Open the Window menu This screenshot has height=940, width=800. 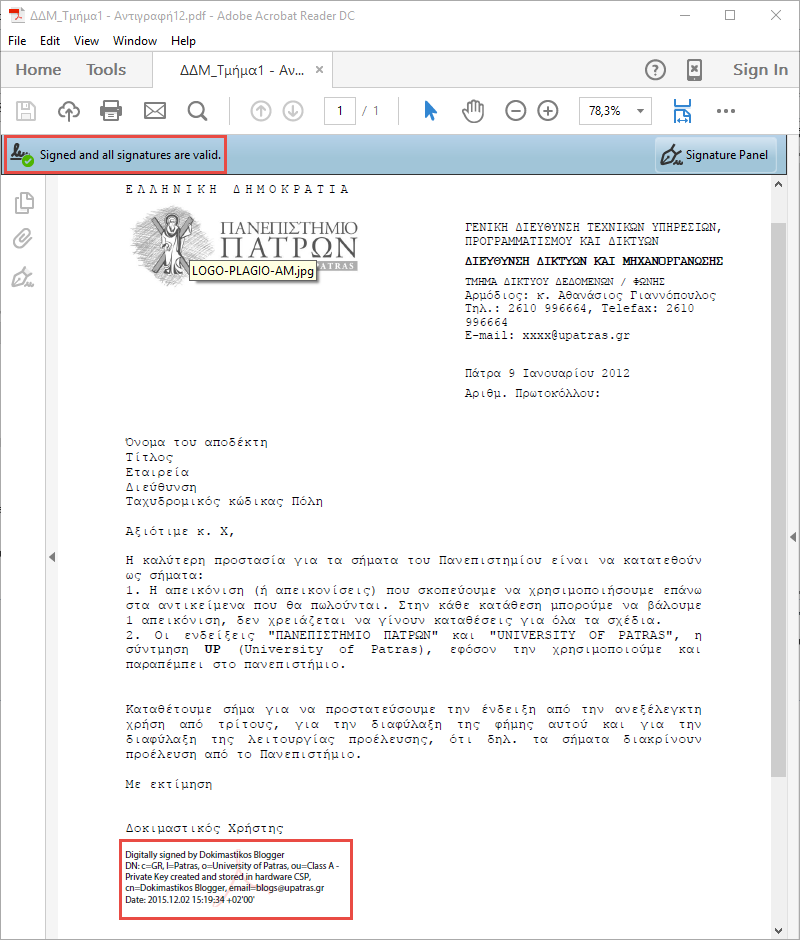(135, 41)
